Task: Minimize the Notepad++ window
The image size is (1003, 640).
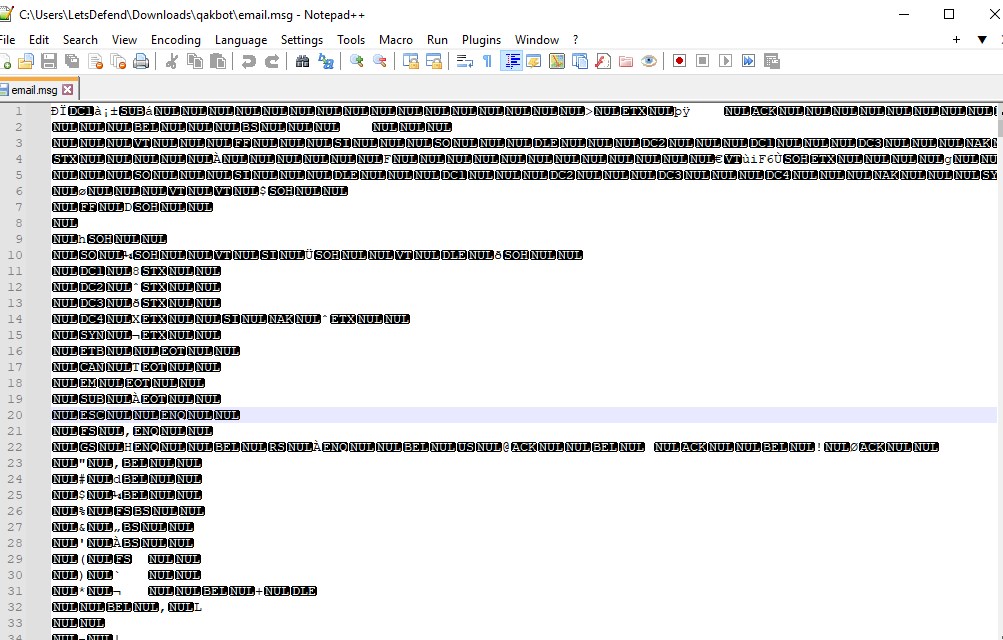Action: [904, 14]
